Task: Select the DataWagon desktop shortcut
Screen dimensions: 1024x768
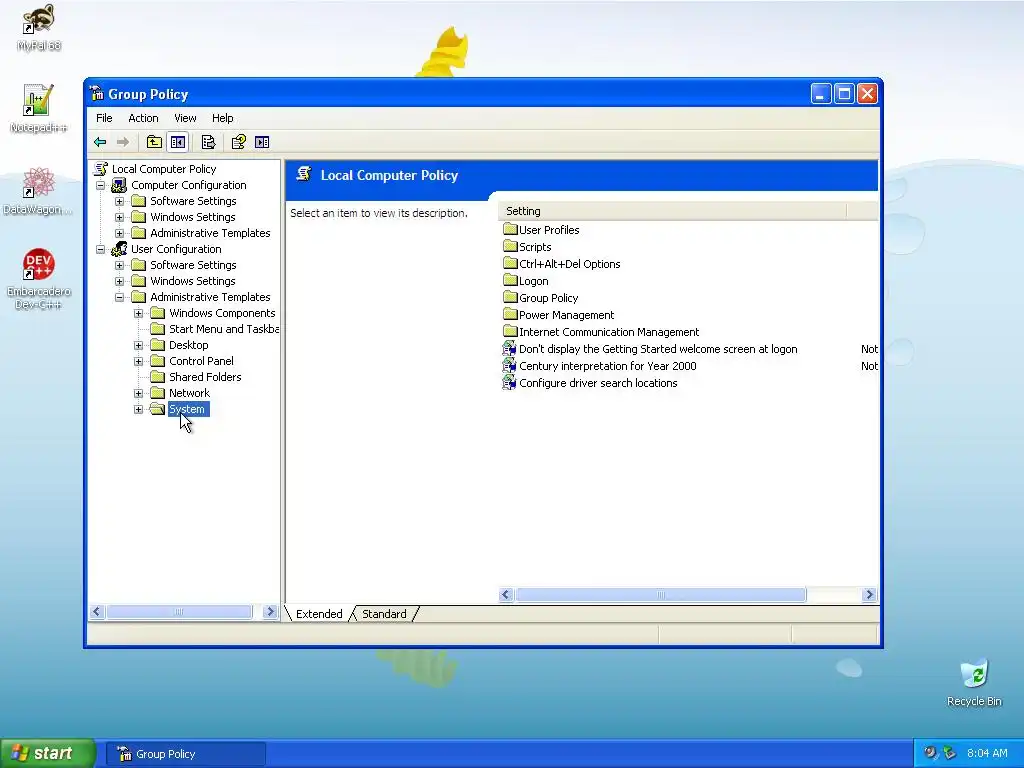Action: pos(38,191)
